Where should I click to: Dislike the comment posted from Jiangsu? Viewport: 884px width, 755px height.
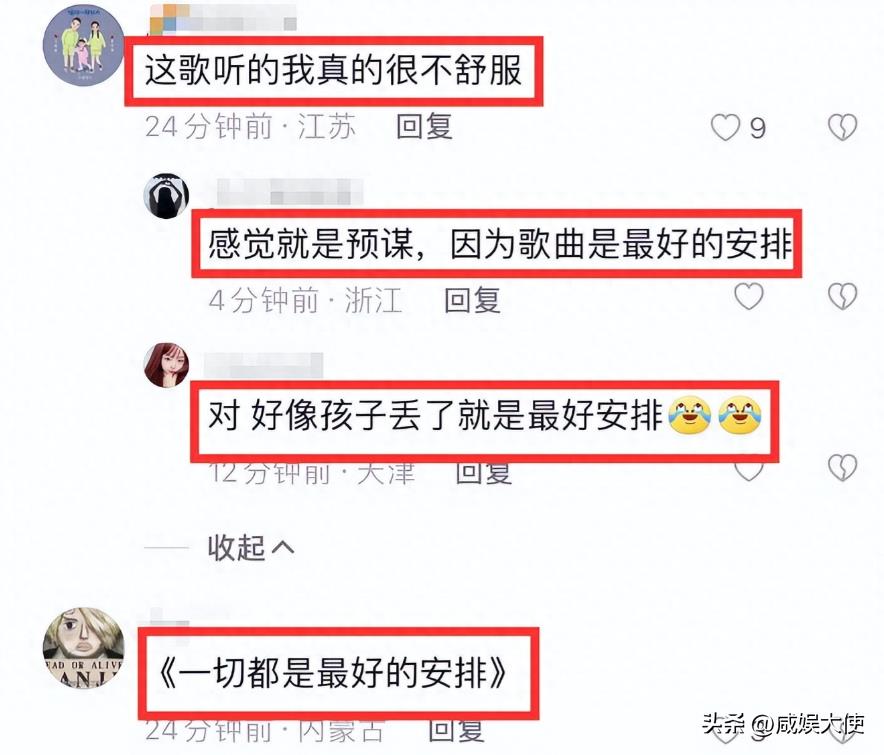[x=842, y=127]
